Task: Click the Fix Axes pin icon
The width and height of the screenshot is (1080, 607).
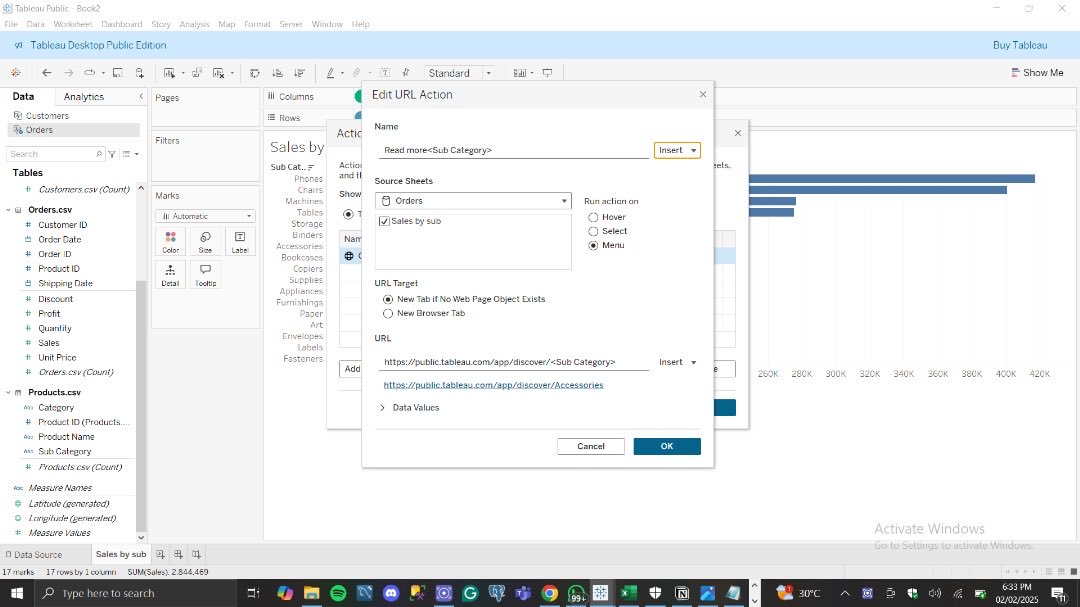Action: [406, 72]
